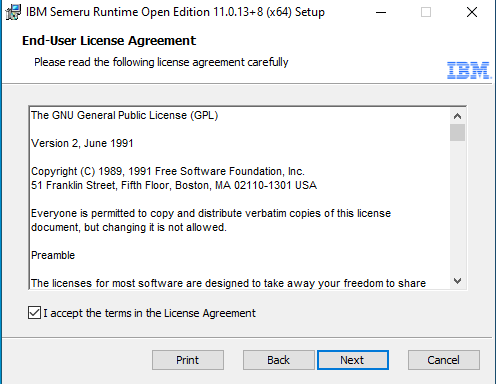496x384 pixels.
Task: Click empty scrollbar track below the thumb
Action: 457,207
